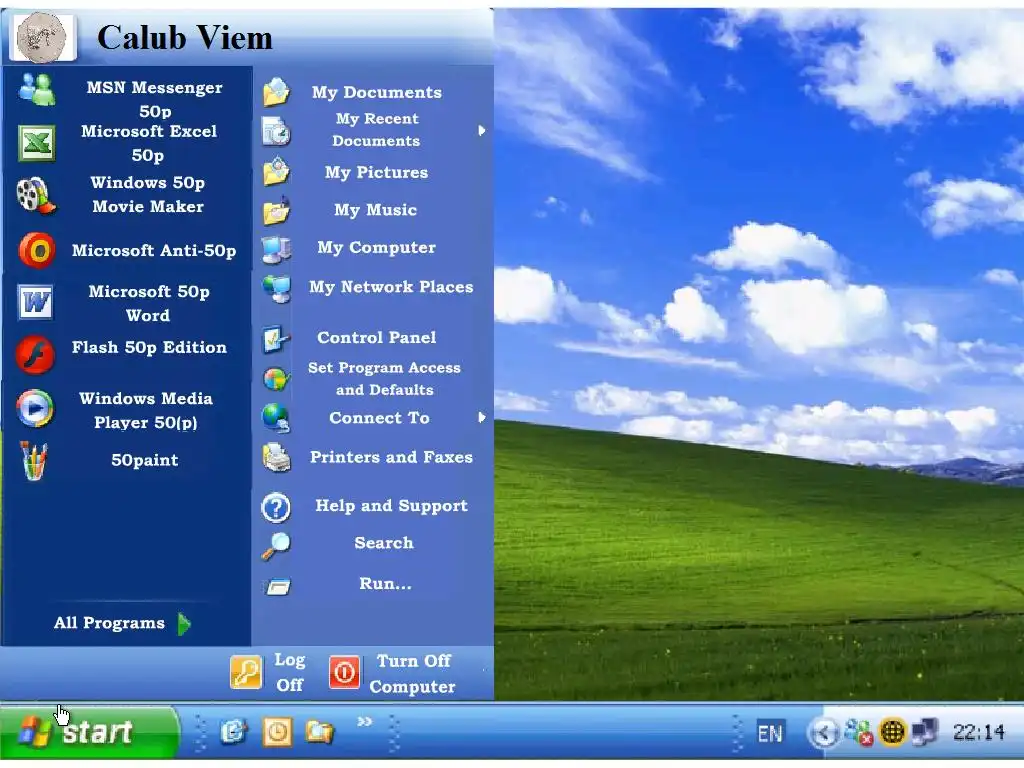Viewport: 1024px width, 768px height.
Task: Click the red Turn Off Computer icon
Action: coord(344,672)
